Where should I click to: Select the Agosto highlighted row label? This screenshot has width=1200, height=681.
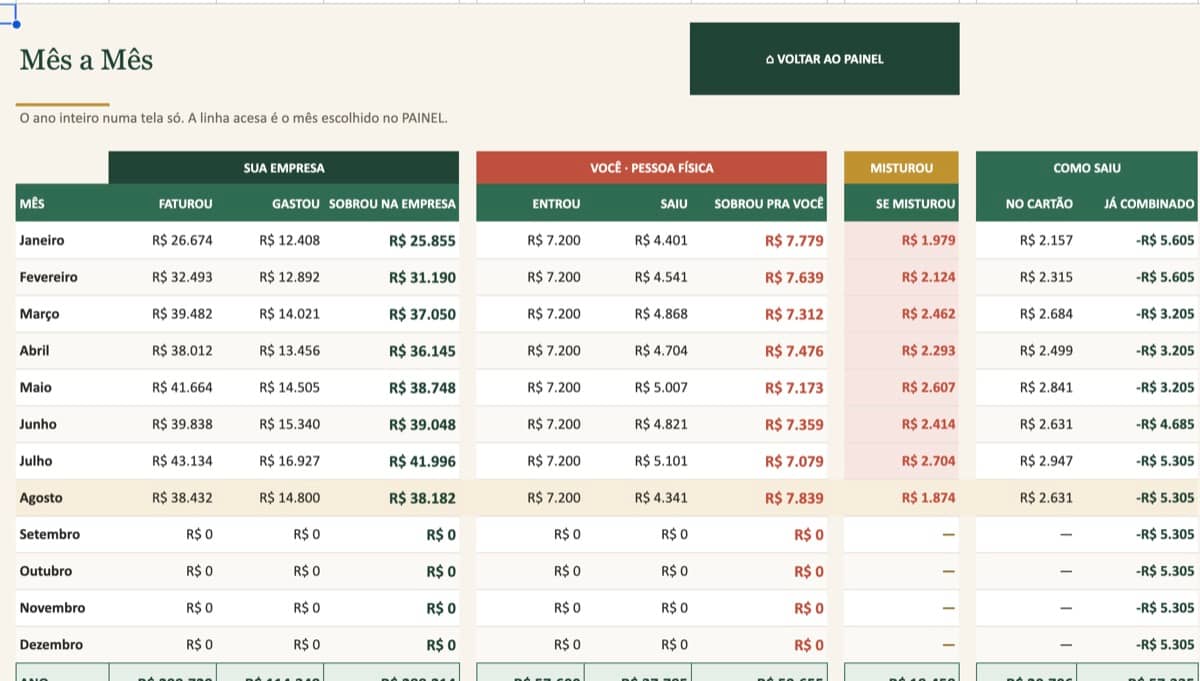click(x=41, y=497)
